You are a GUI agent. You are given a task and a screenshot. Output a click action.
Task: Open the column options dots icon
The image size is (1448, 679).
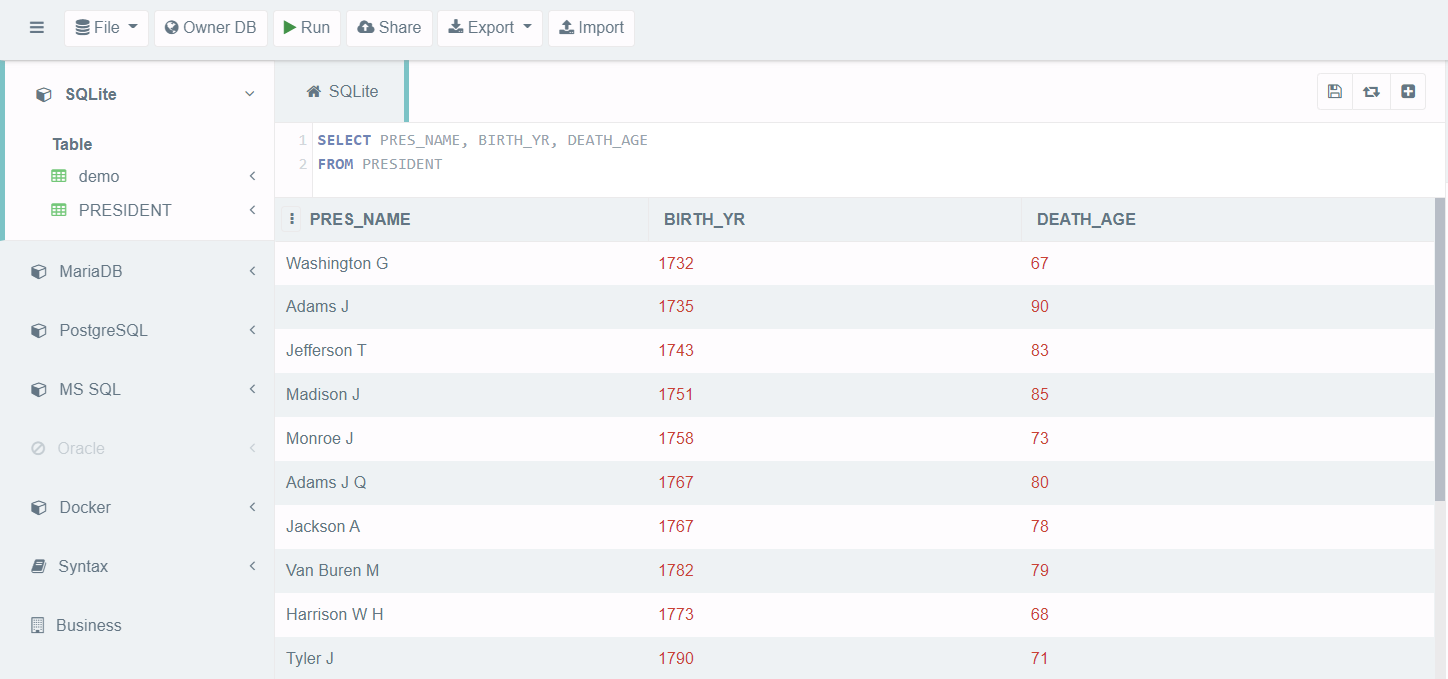[x=291, y=219]
